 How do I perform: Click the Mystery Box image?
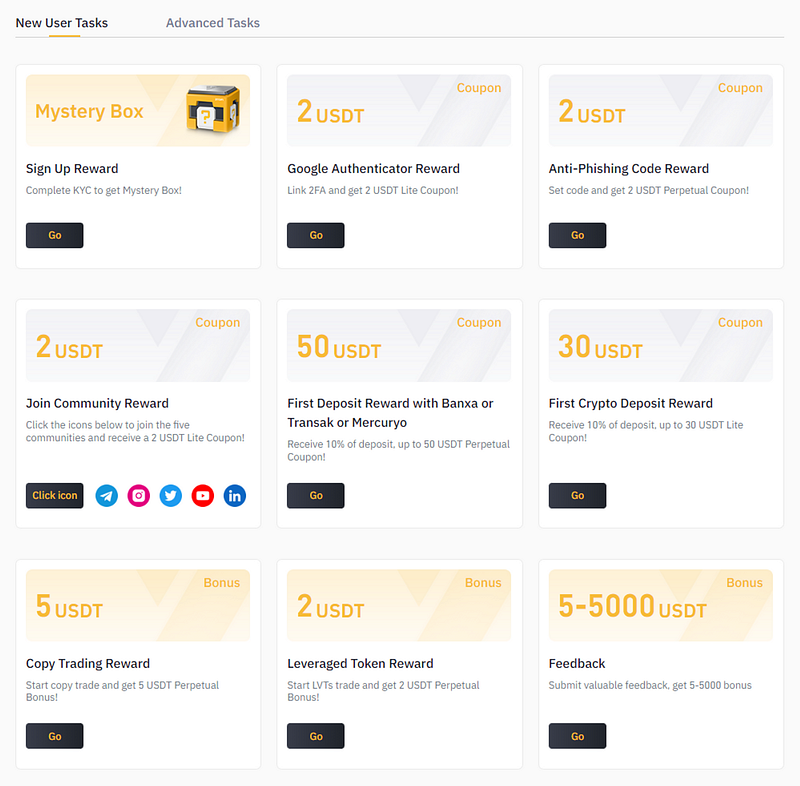(213, 109)
